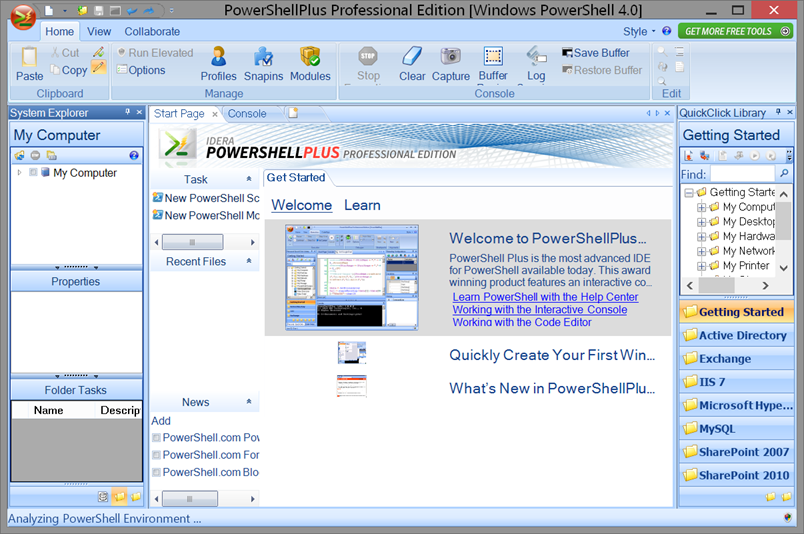Select the Start Page tab

[x=179, y=113]
